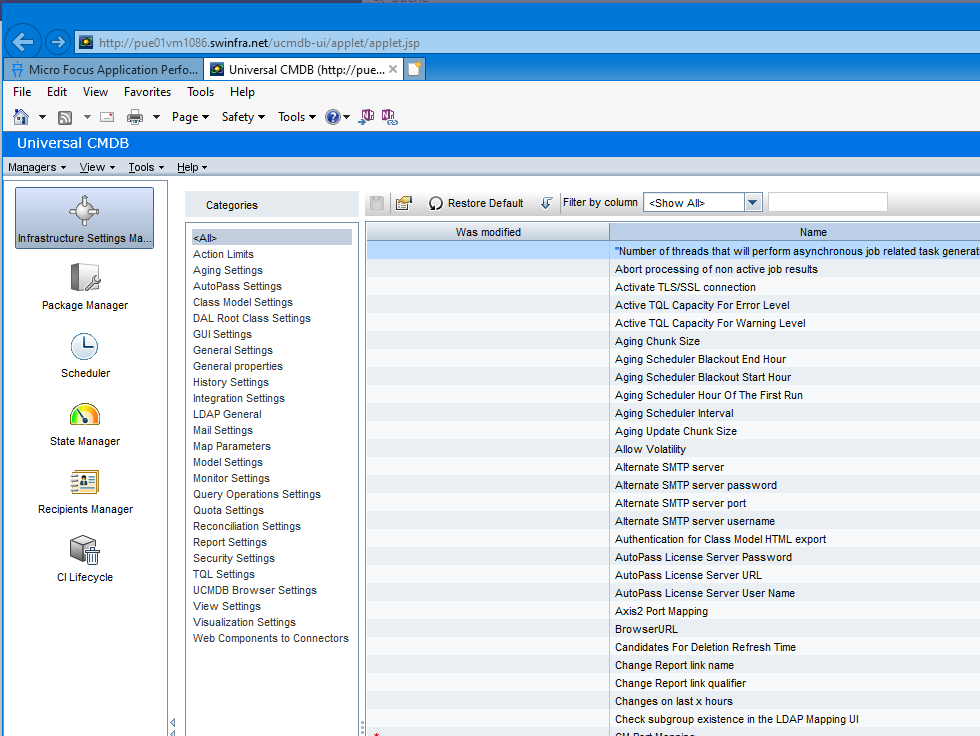Click the RSS feeds icon

[x=64, y=117]
